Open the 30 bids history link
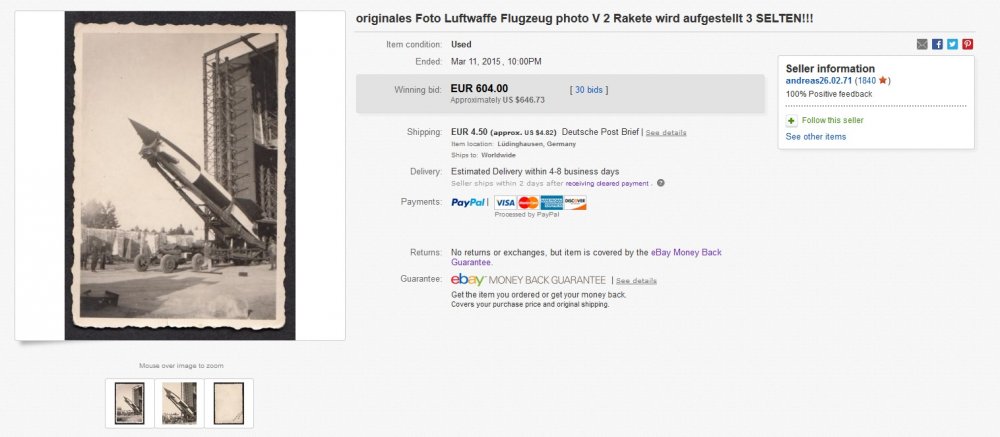1000x437 pixels. 589,90
